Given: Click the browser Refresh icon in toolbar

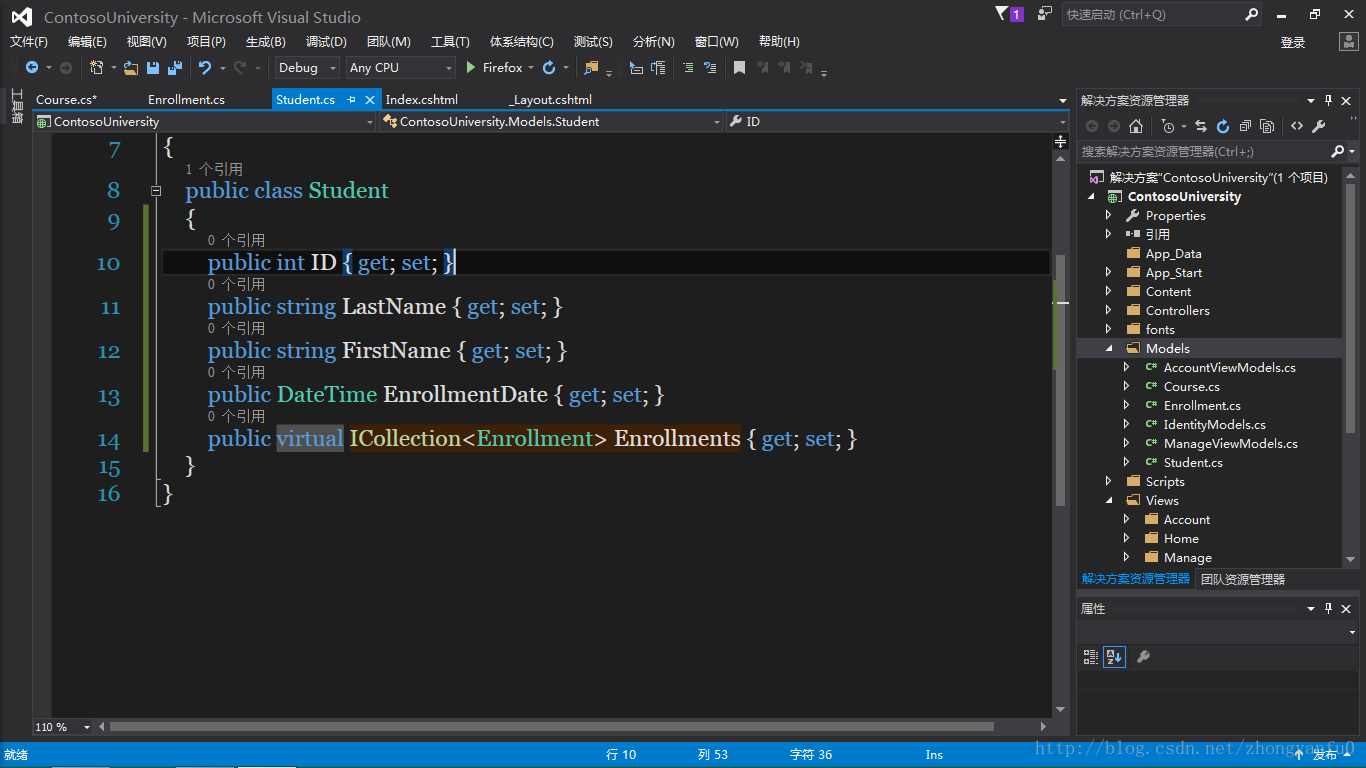Looking at the screenshot, I should [549, 67].
